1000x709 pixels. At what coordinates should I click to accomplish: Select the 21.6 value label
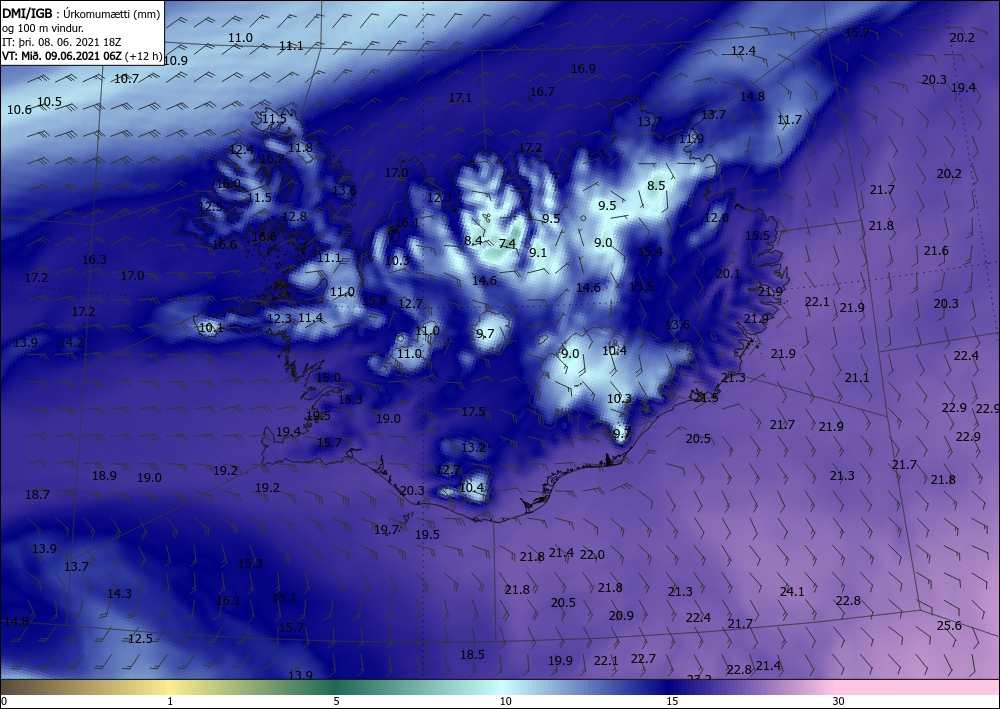tap(936, 251)
